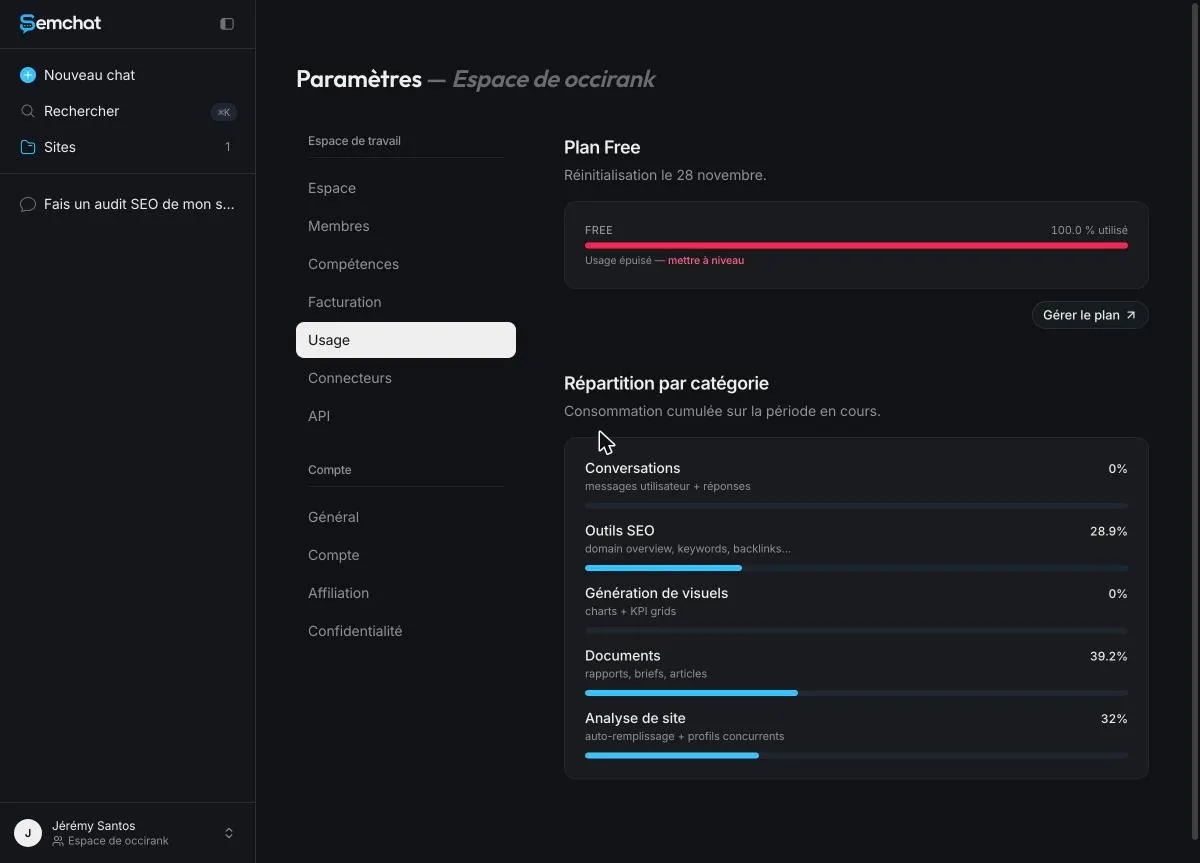Open the Général account tab

click(x=406, y=517)
